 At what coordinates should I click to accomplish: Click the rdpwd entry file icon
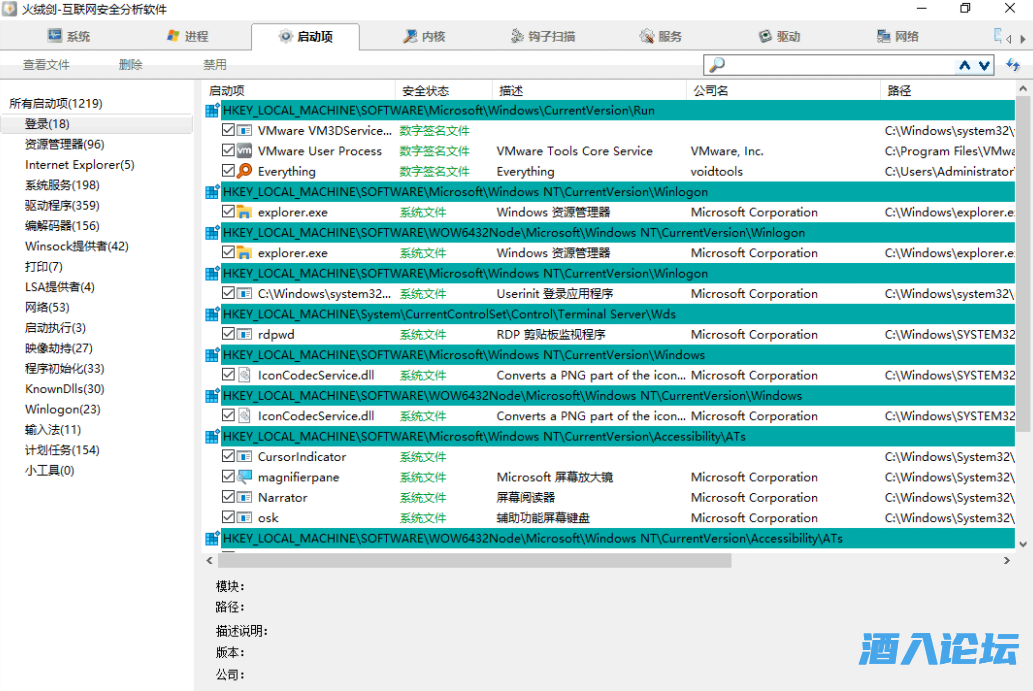[x=244, y=335]
